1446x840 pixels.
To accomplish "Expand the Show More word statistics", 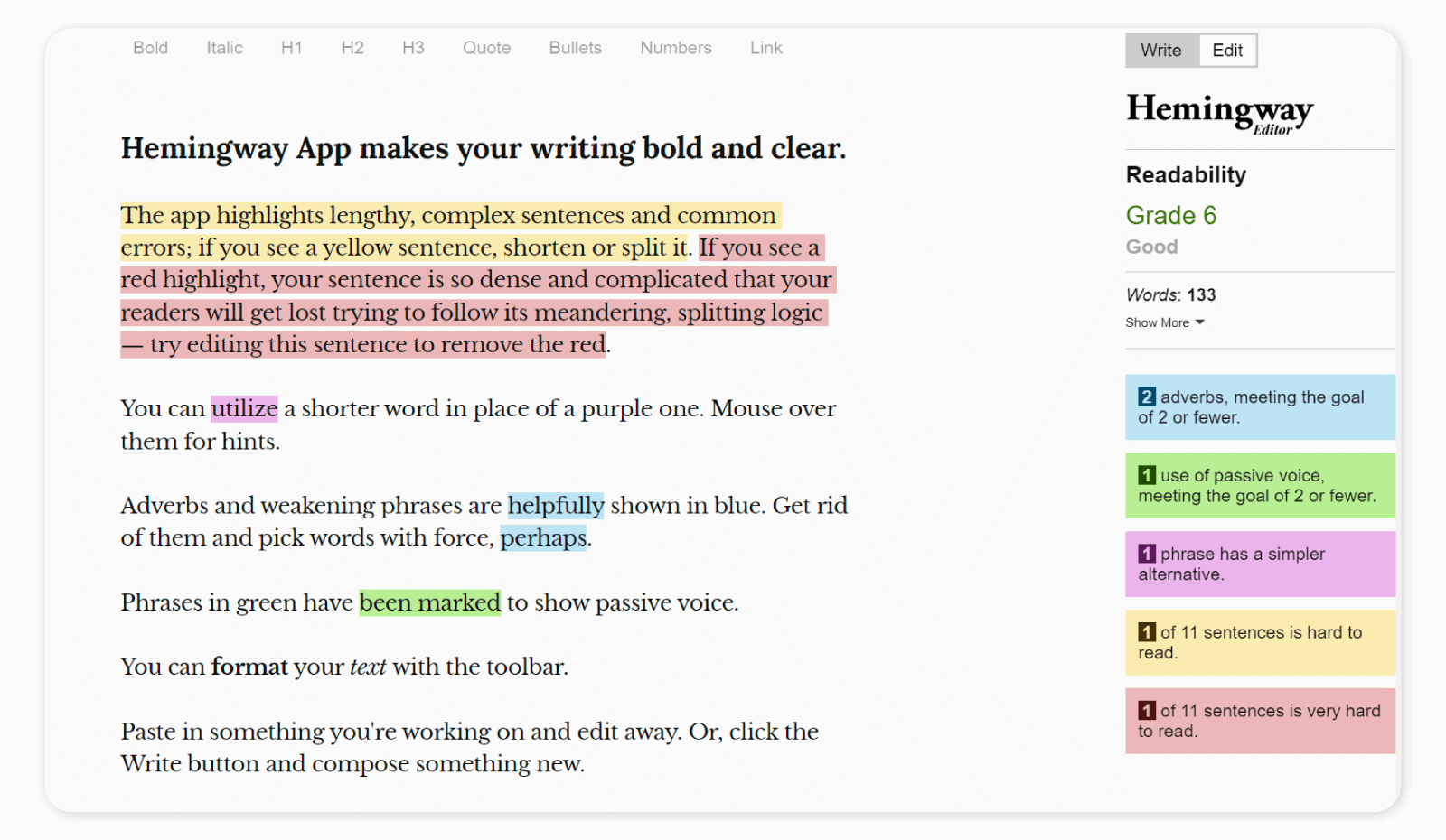I will coord(1165,322).
